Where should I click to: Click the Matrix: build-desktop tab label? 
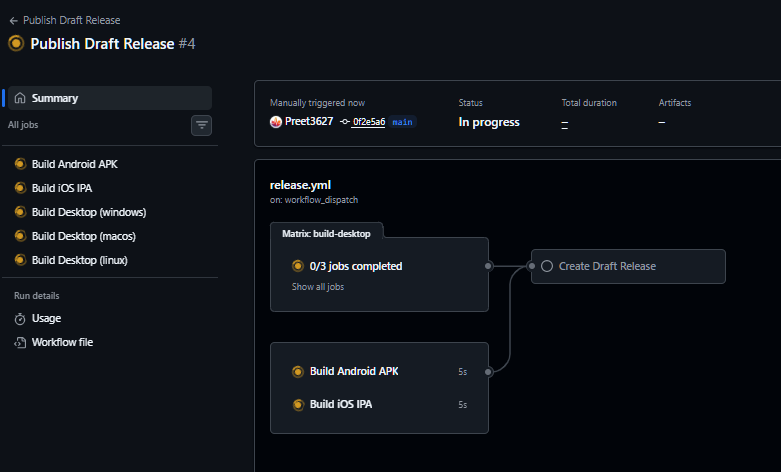point(326,234)
